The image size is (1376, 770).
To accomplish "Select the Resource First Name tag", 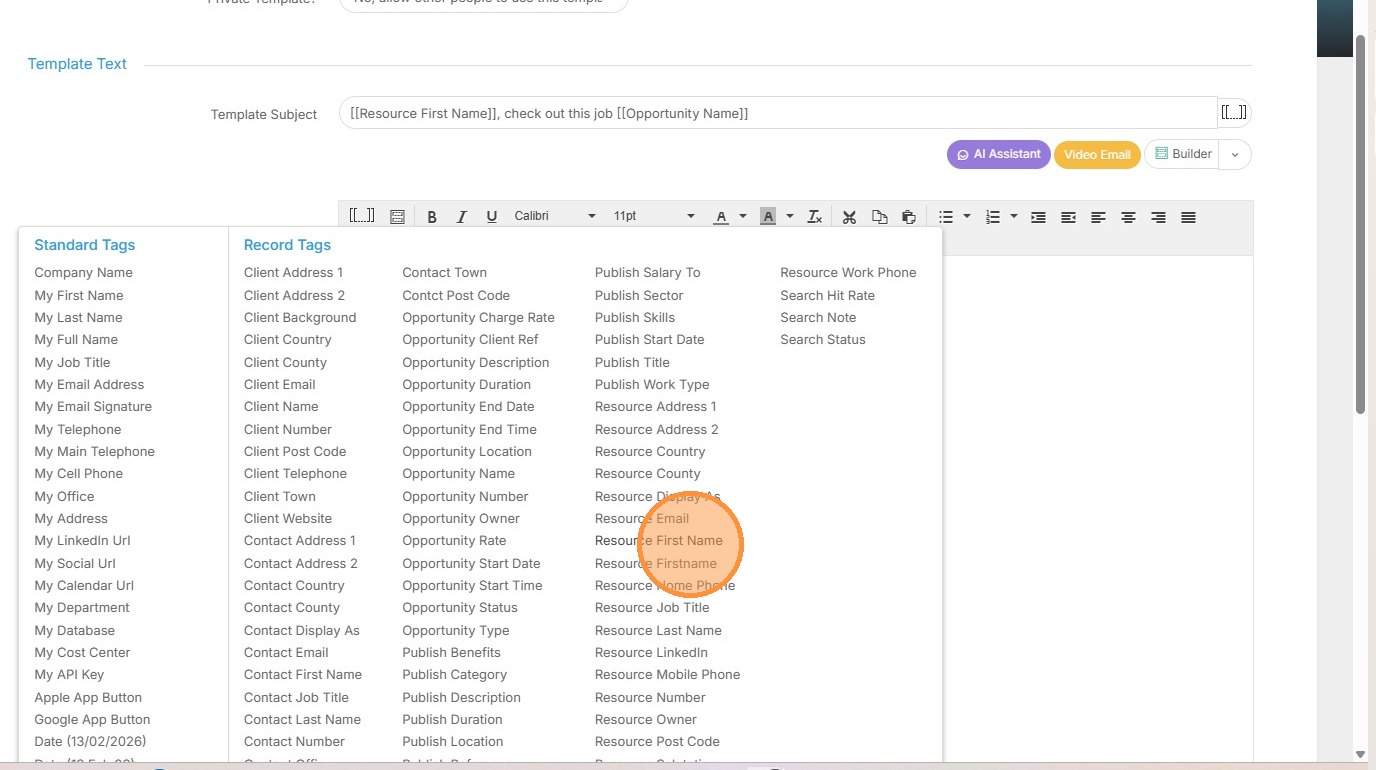I will [x=658, y=541].
